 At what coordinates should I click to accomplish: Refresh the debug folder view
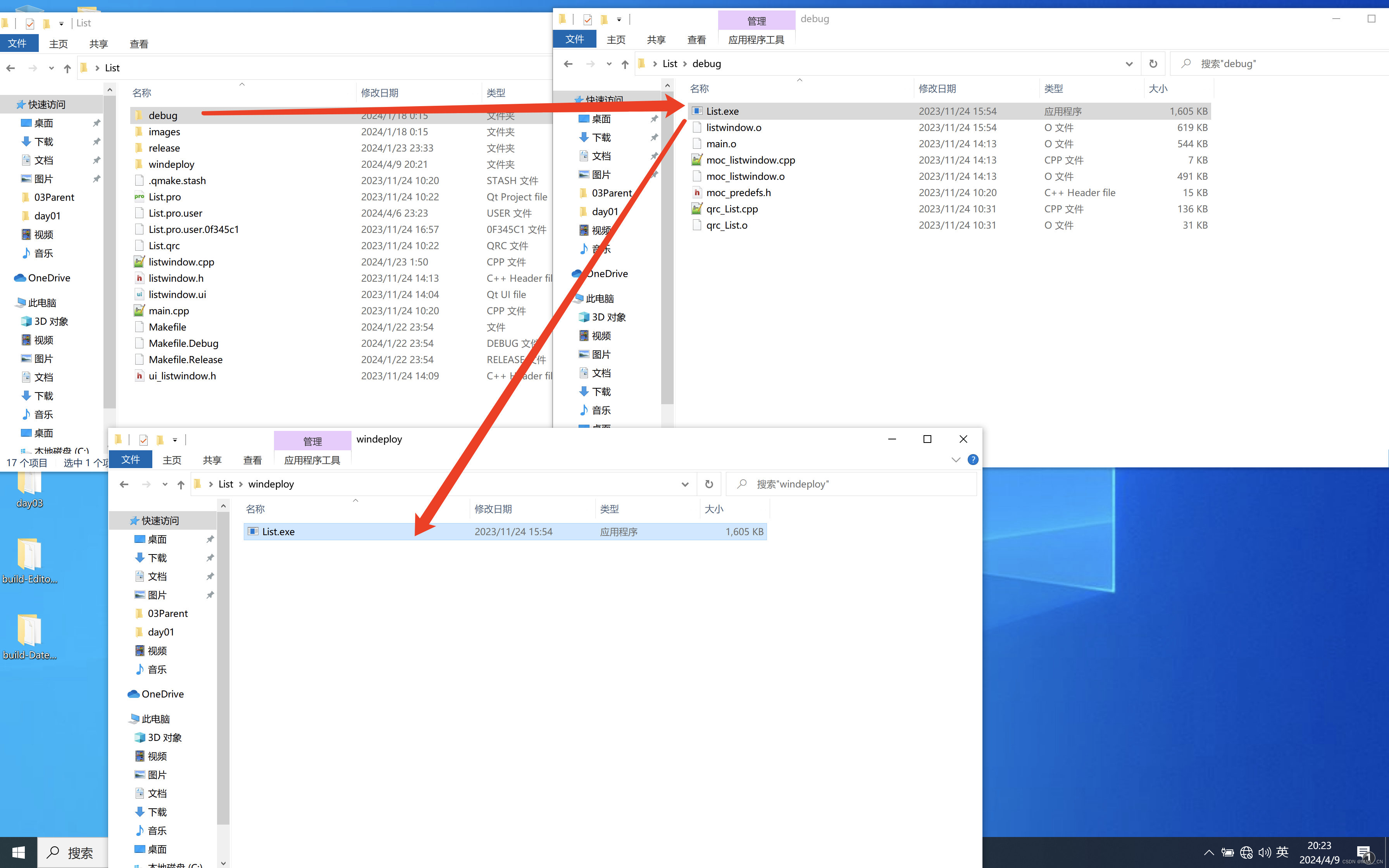tap(1154, 63)
